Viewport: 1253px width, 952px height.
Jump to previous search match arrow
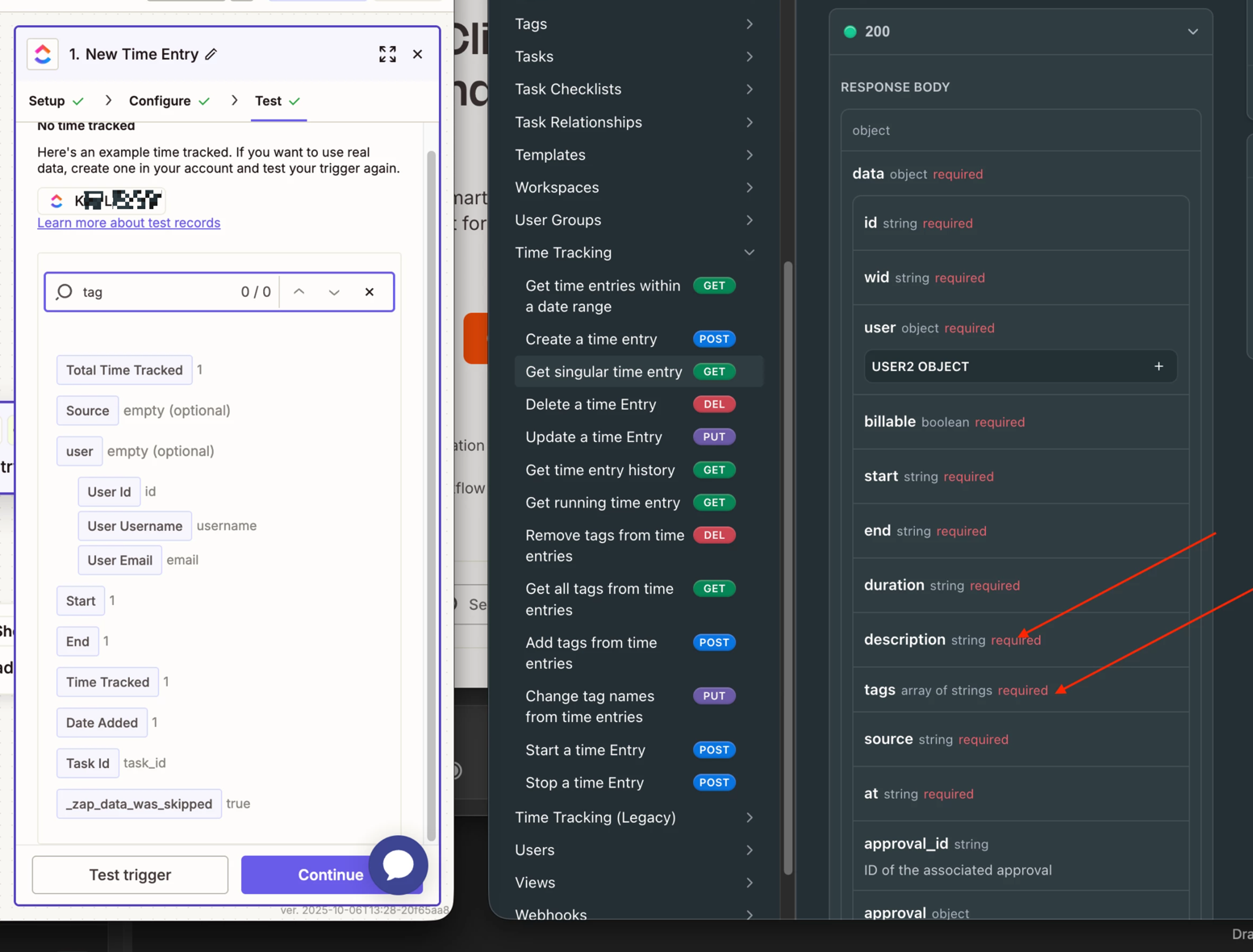299,292
